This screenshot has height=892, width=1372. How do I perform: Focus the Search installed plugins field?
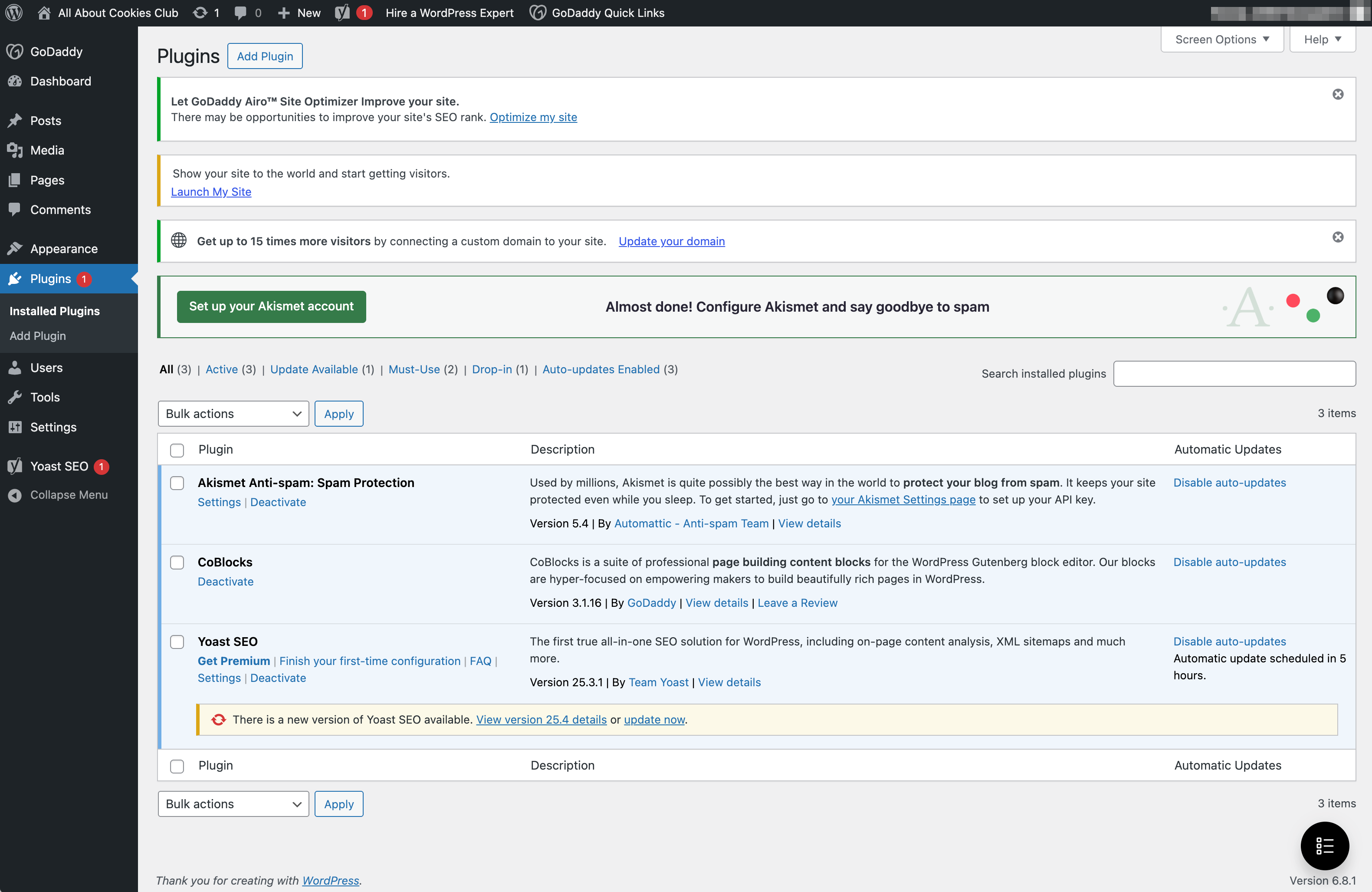(1234, 374)
